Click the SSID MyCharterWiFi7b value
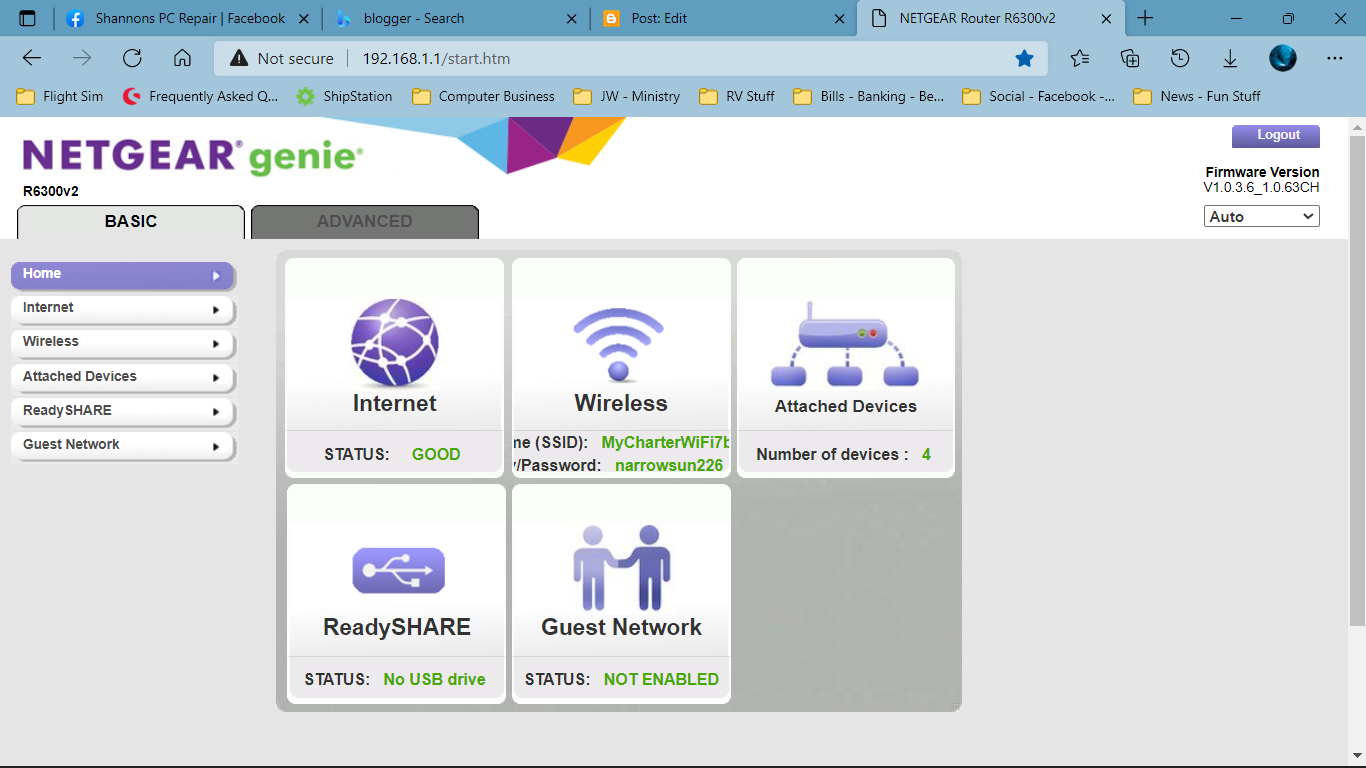 point(666,442)
